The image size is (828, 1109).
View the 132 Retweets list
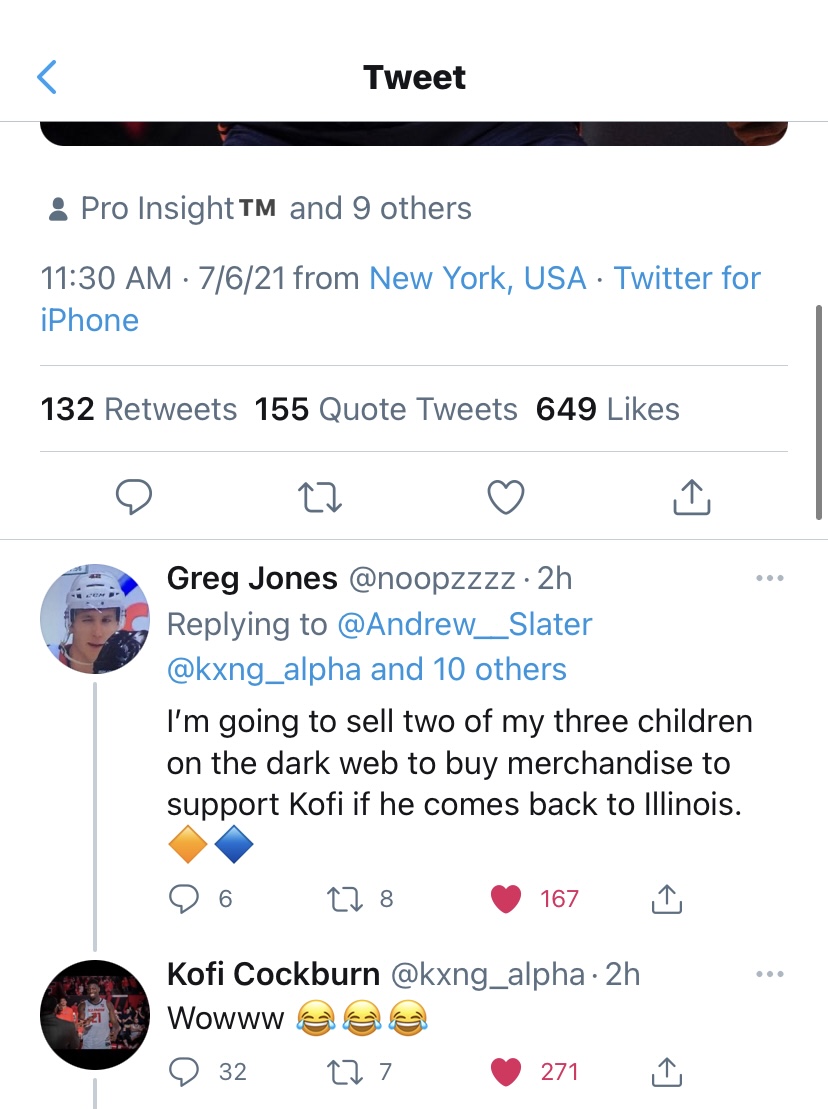(139, 409)
